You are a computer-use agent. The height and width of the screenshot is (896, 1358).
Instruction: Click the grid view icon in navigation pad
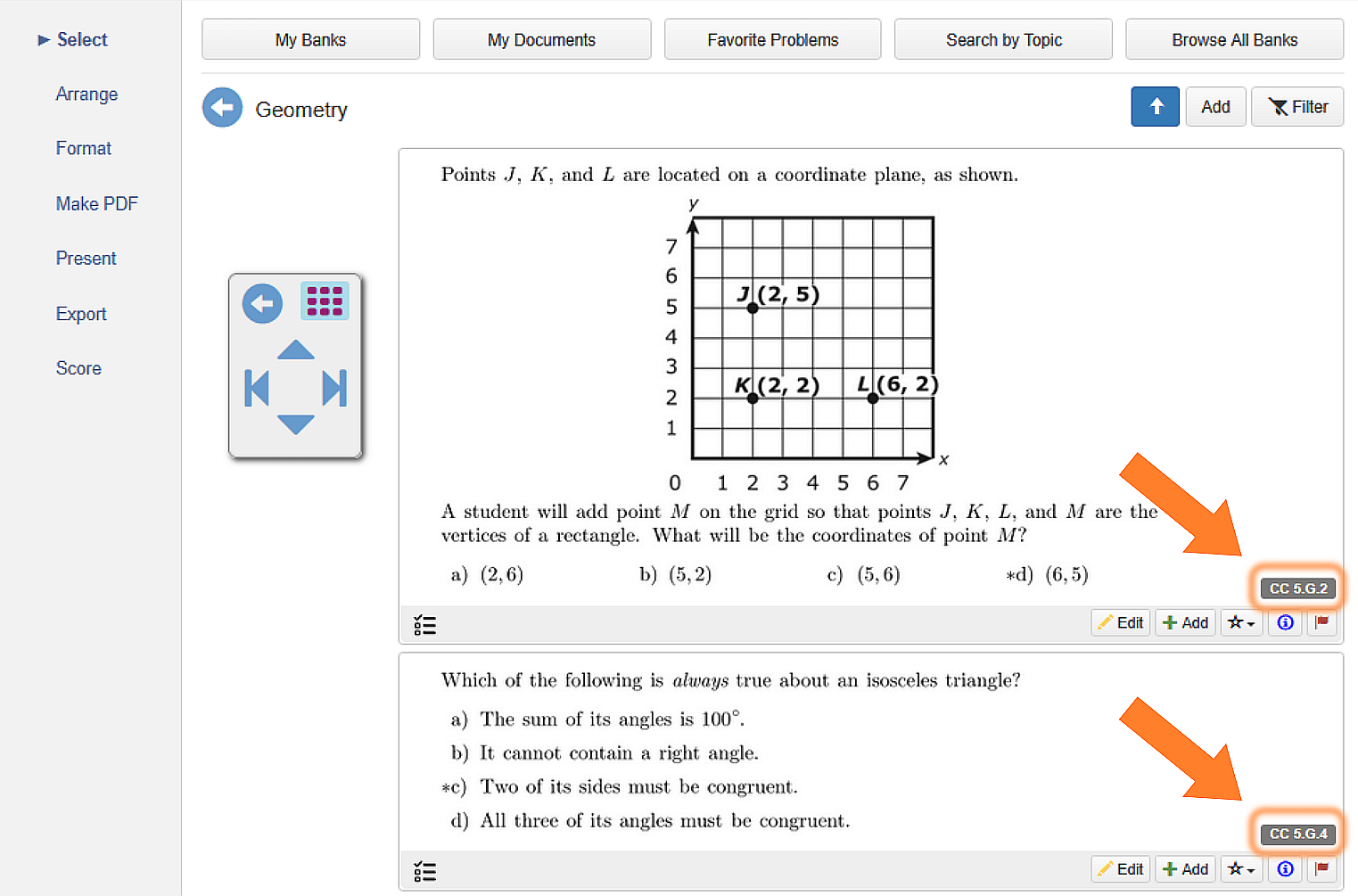(x=325, y=301)
